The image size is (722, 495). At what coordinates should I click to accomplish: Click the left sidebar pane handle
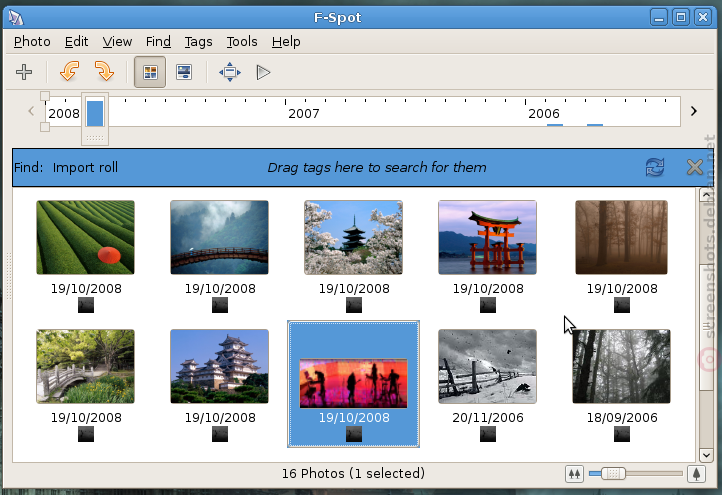[8, 276]
